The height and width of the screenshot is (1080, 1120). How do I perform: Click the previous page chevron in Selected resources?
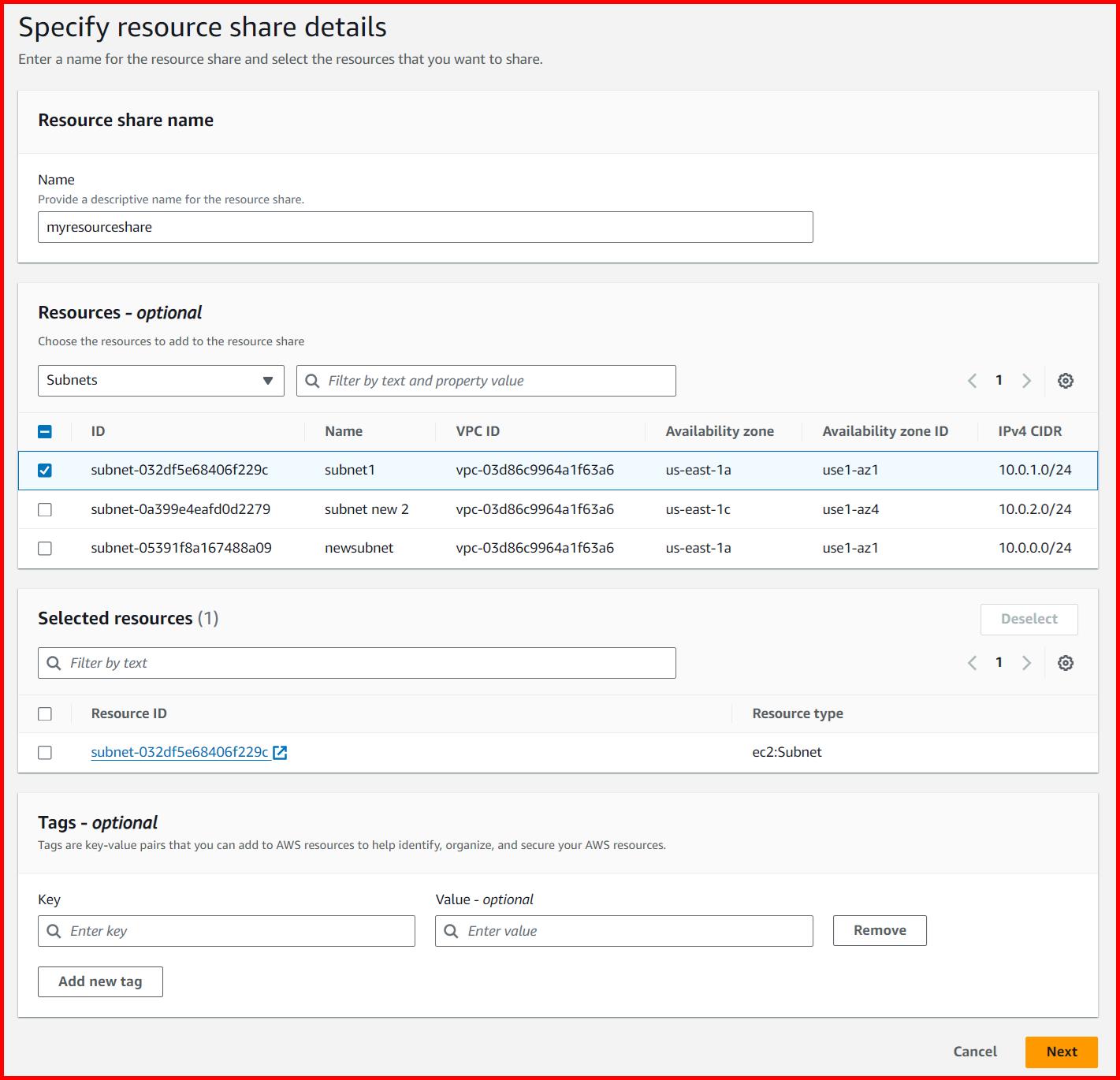click(x=971, y=662)
